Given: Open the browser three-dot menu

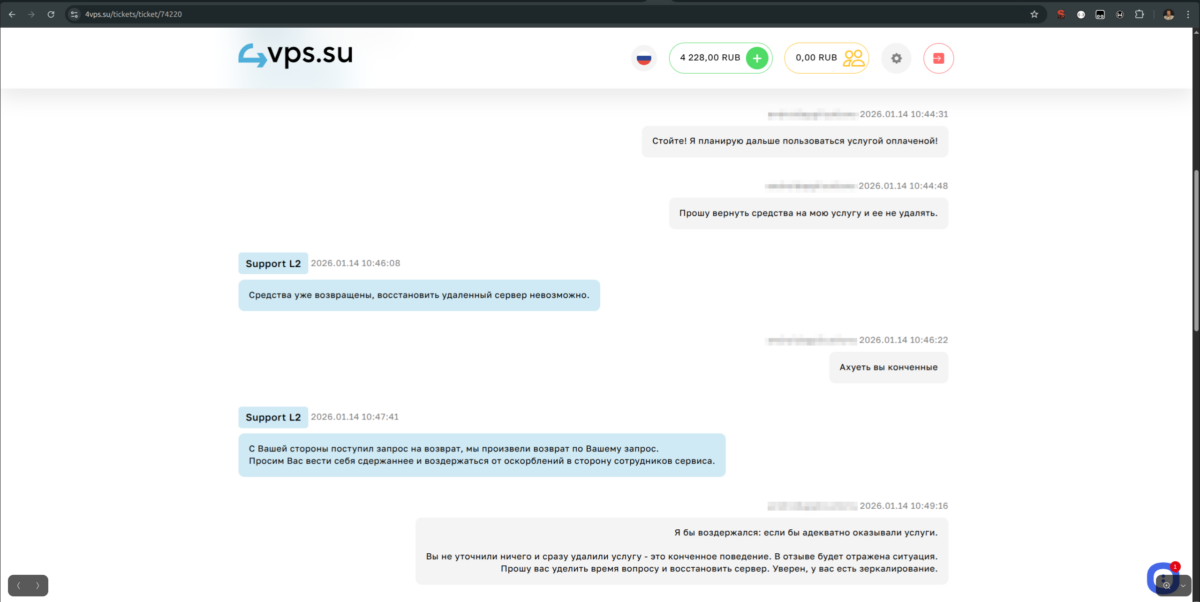Looking at the screenshot, I should [1188, 14].
